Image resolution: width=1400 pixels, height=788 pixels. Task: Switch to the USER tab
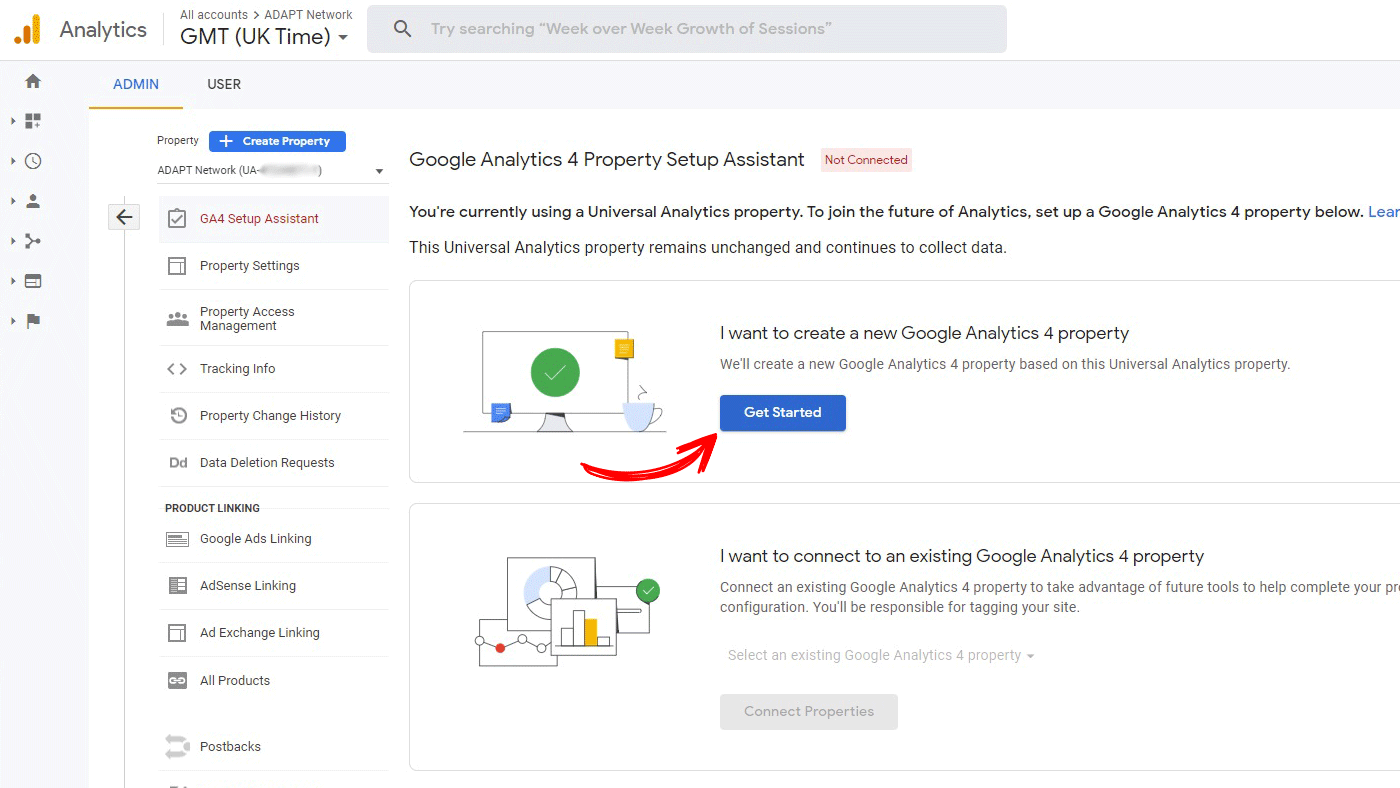pos(224,84)
